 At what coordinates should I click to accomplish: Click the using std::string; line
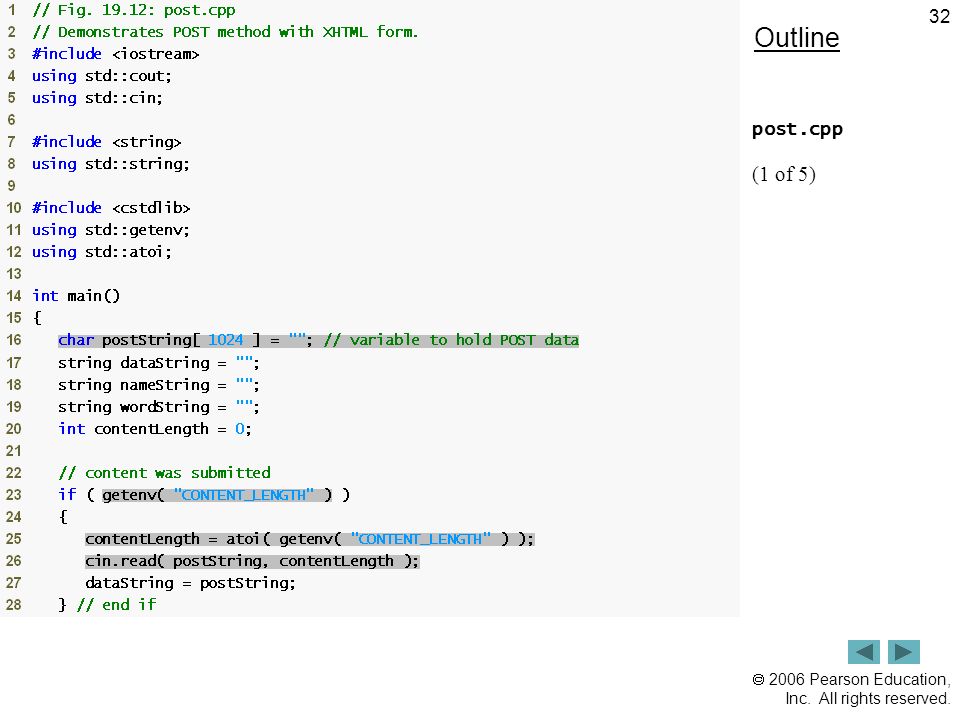111,164
